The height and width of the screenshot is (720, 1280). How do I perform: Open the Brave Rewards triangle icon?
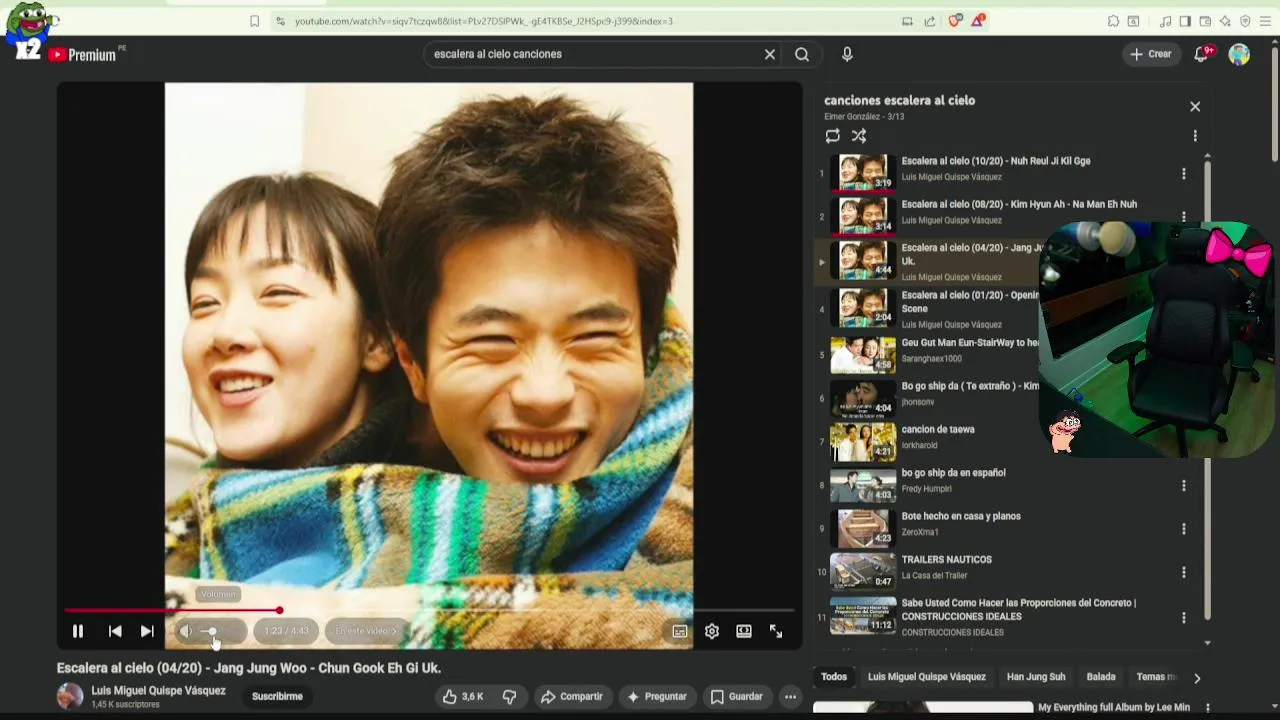[978, 20]
